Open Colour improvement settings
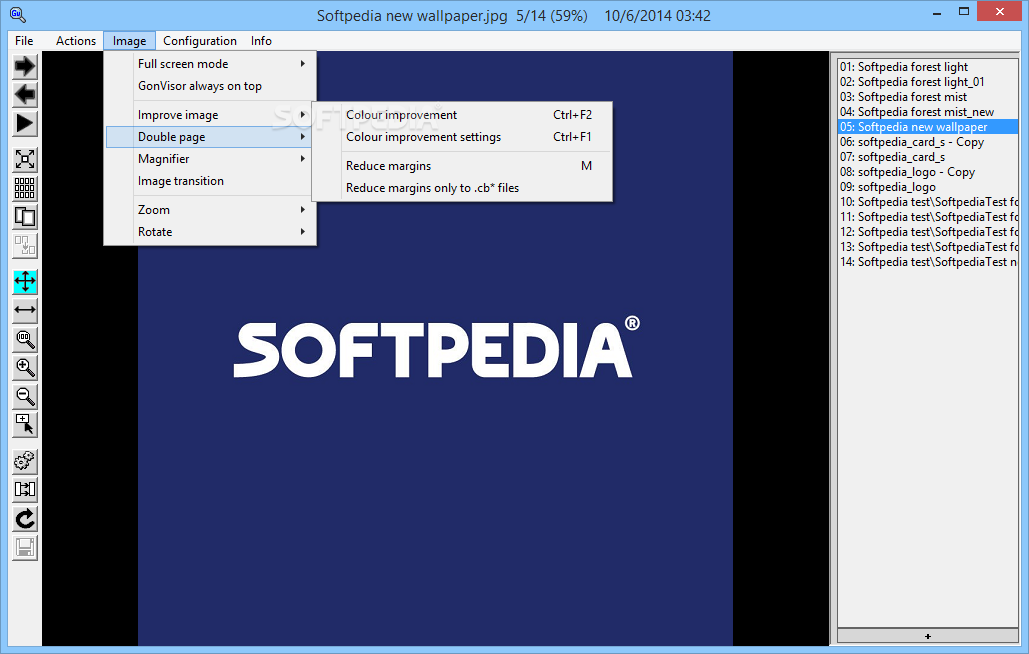This screenshot has height=654, width=1029. [x=462, y=137]
